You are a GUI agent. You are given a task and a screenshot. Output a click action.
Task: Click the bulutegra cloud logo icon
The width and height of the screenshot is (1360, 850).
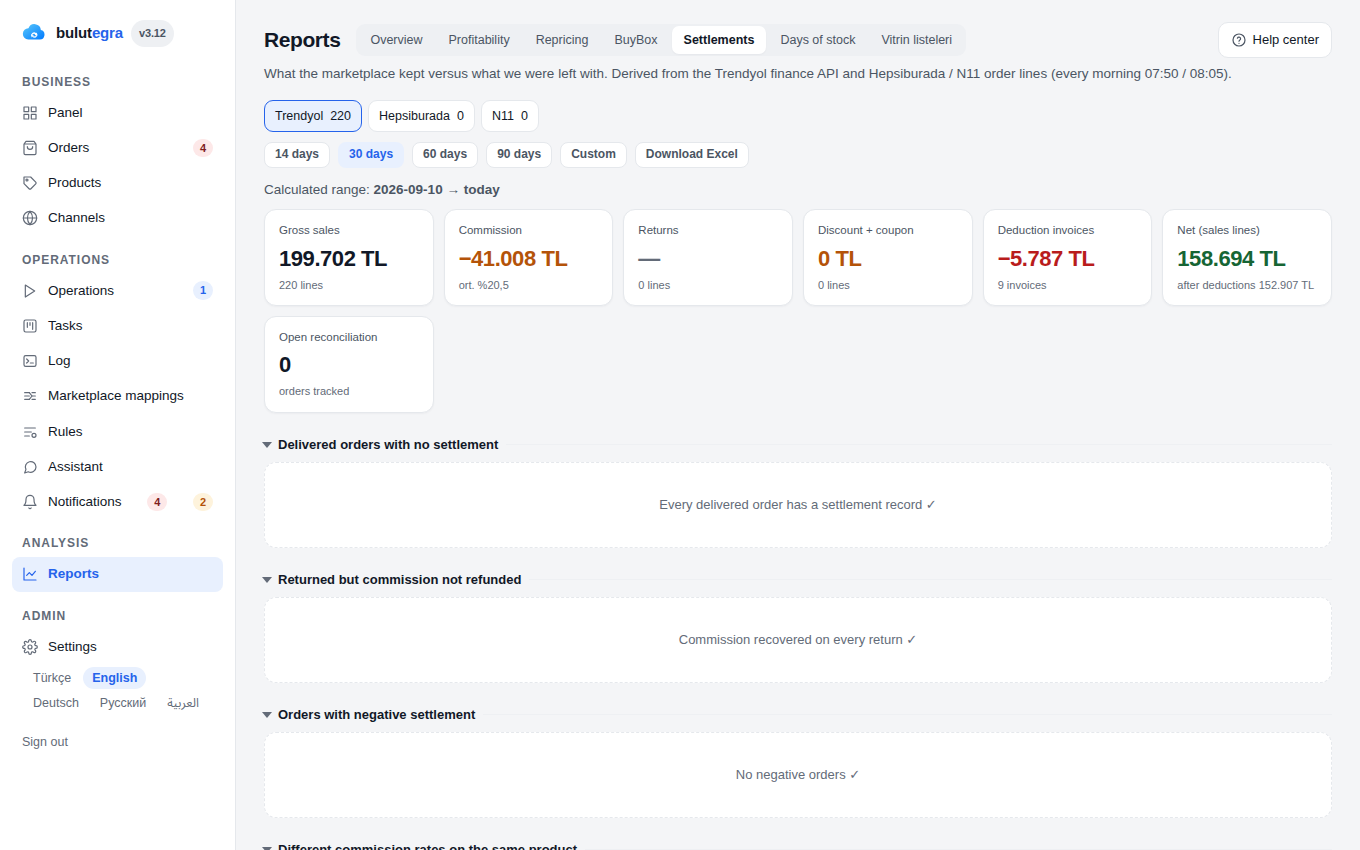pyautogui.click(x=34, y=33)
